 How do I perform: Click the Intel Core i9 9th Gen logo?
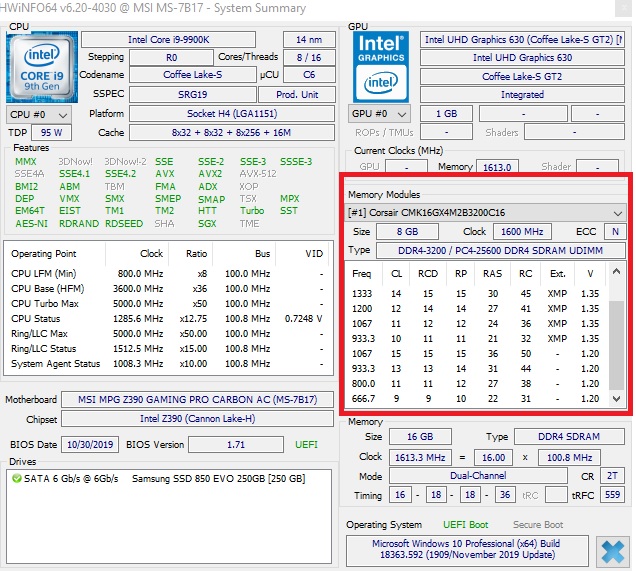pos(42,67)
